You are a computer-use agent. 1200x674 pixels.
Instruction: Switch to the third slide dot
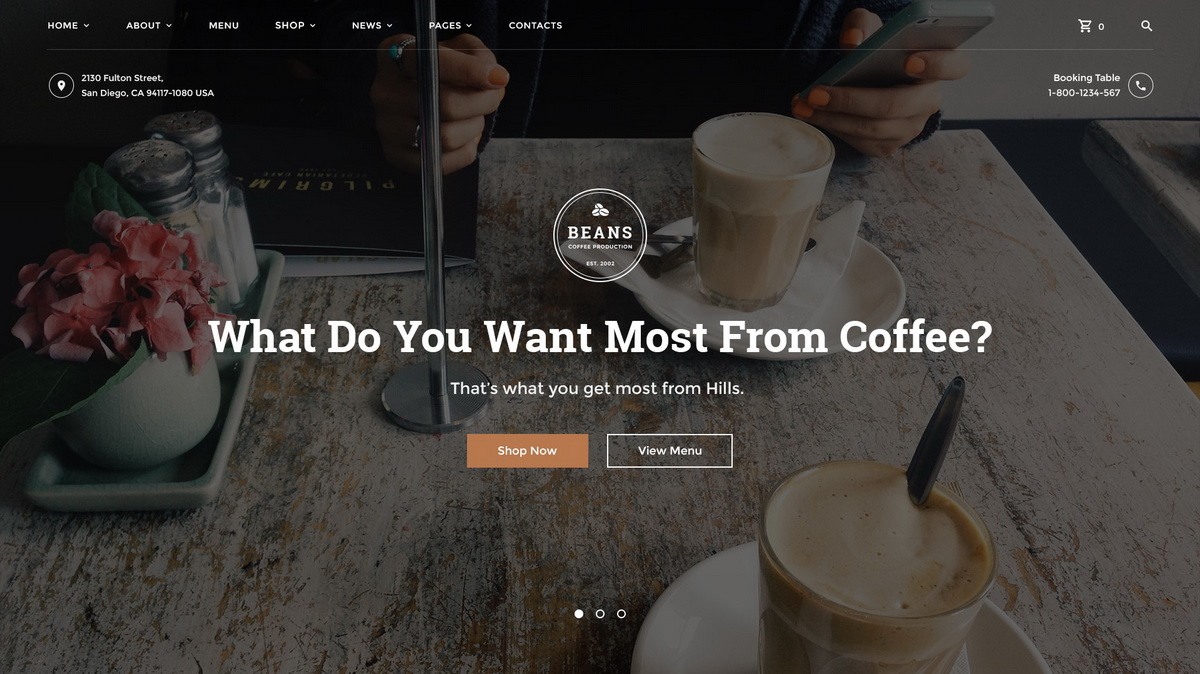coord(621,614)
